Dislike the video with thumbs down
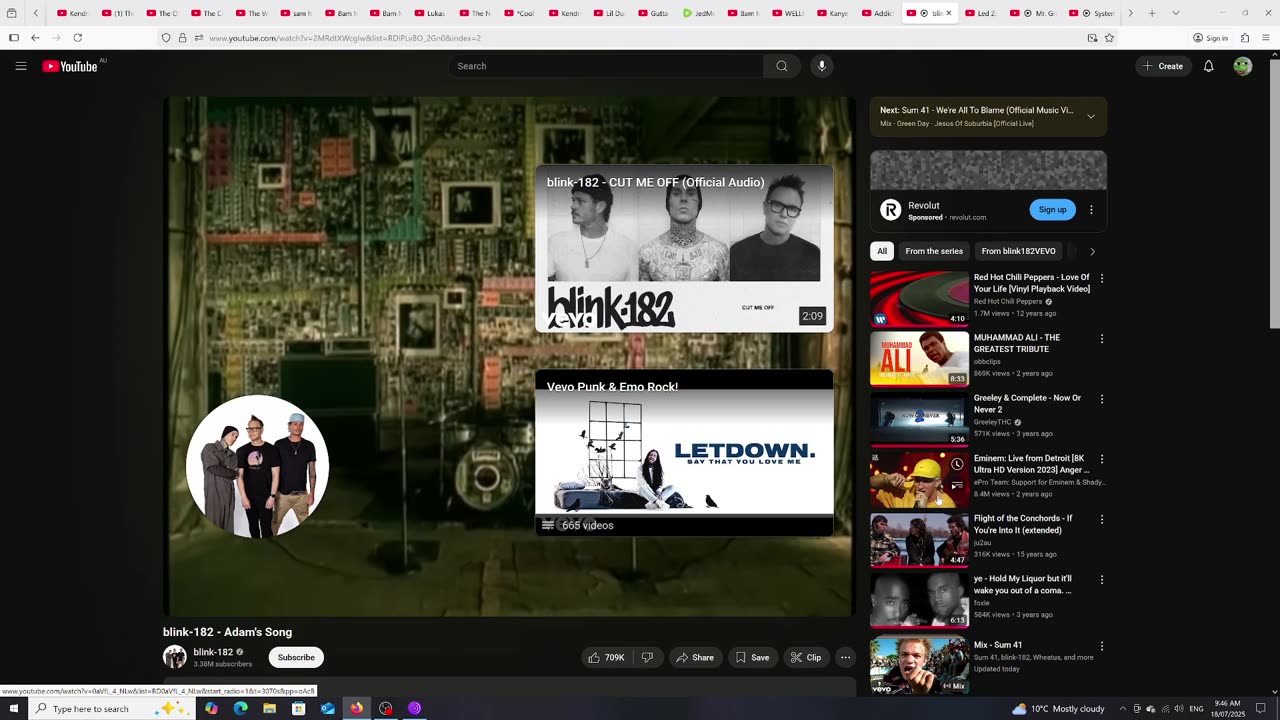The width and height of the screenshot is (1280, 720). (648, 657)
